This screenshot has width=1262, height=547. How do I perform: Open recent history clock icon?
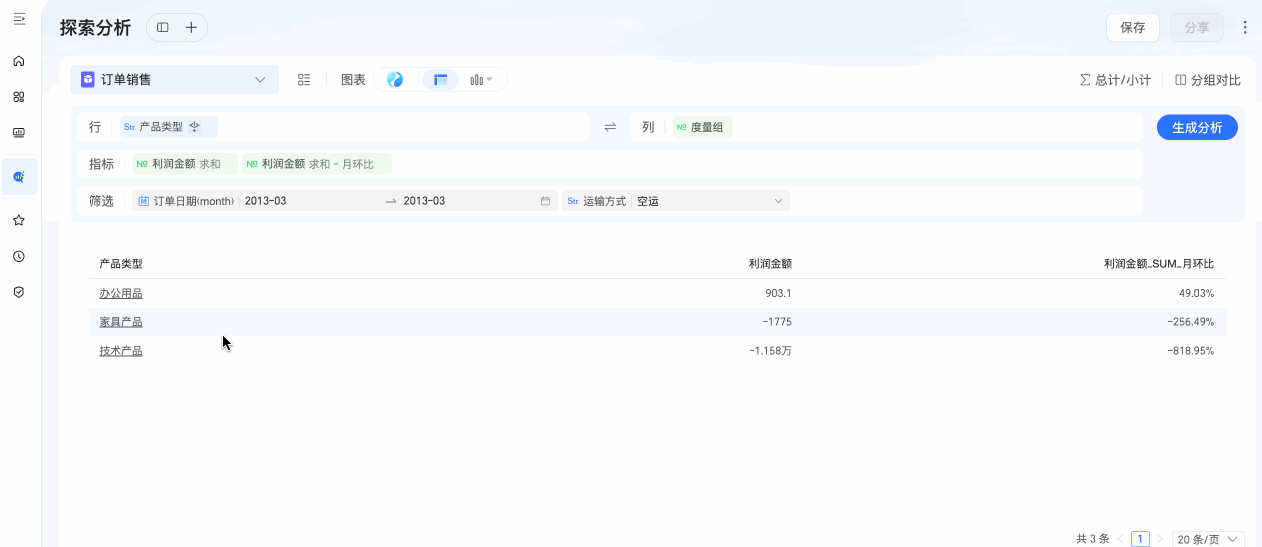pos(19,256)
